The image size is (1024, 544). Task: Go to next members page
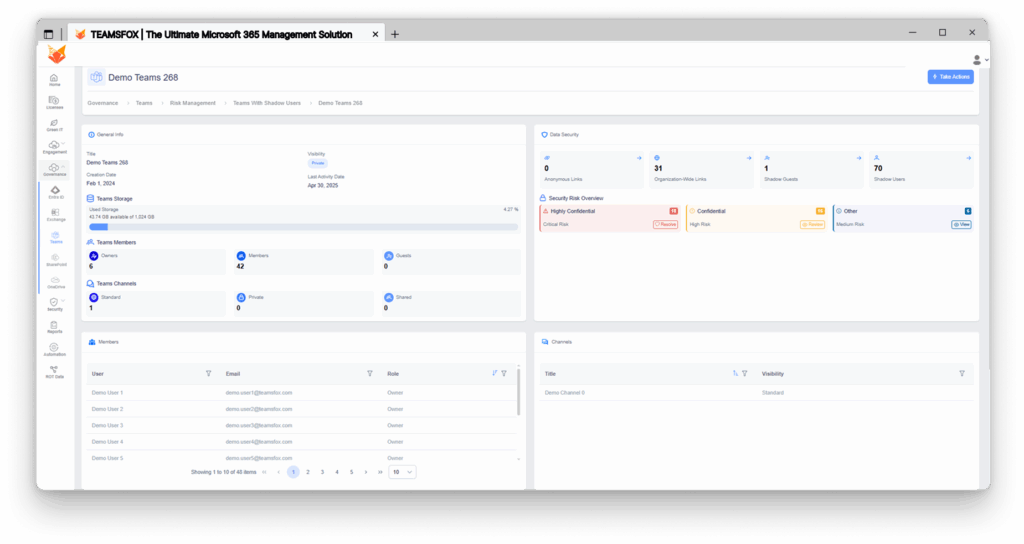tap(366, 472)
